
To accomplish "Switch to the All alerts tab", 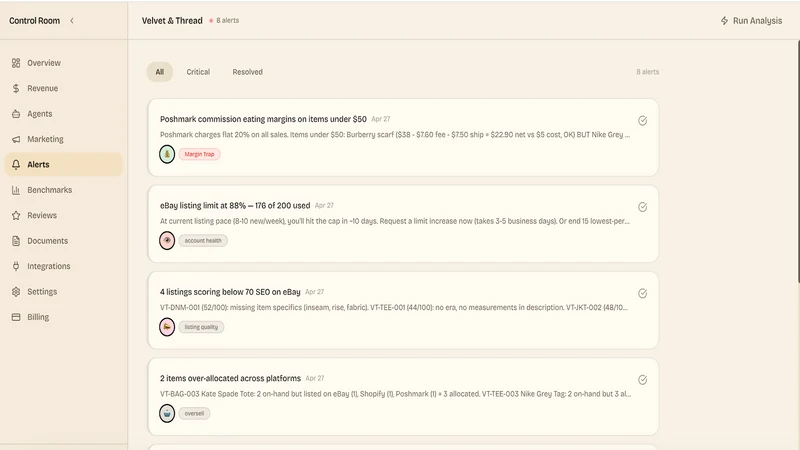I will click(160, 72).
